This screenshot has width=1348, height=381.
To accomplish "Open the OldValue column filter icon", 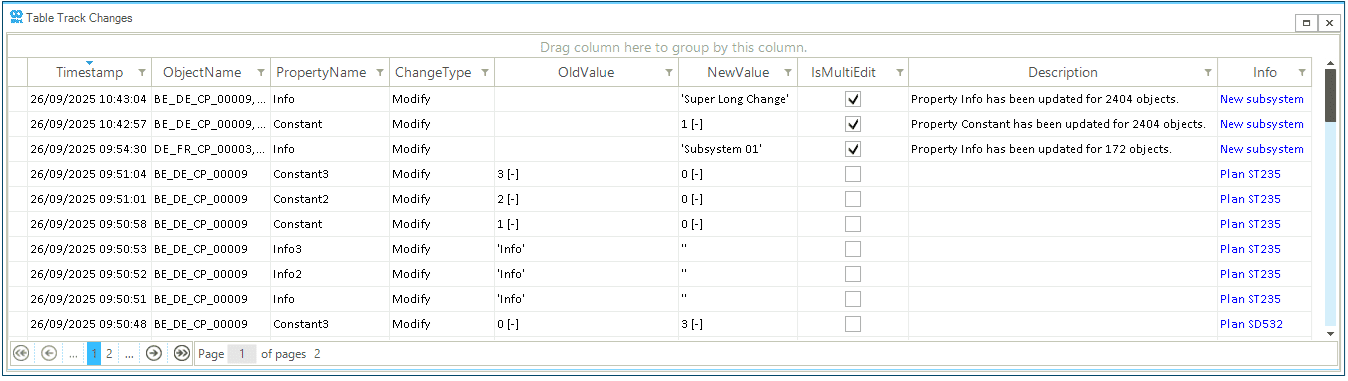I will coord(669,73).
